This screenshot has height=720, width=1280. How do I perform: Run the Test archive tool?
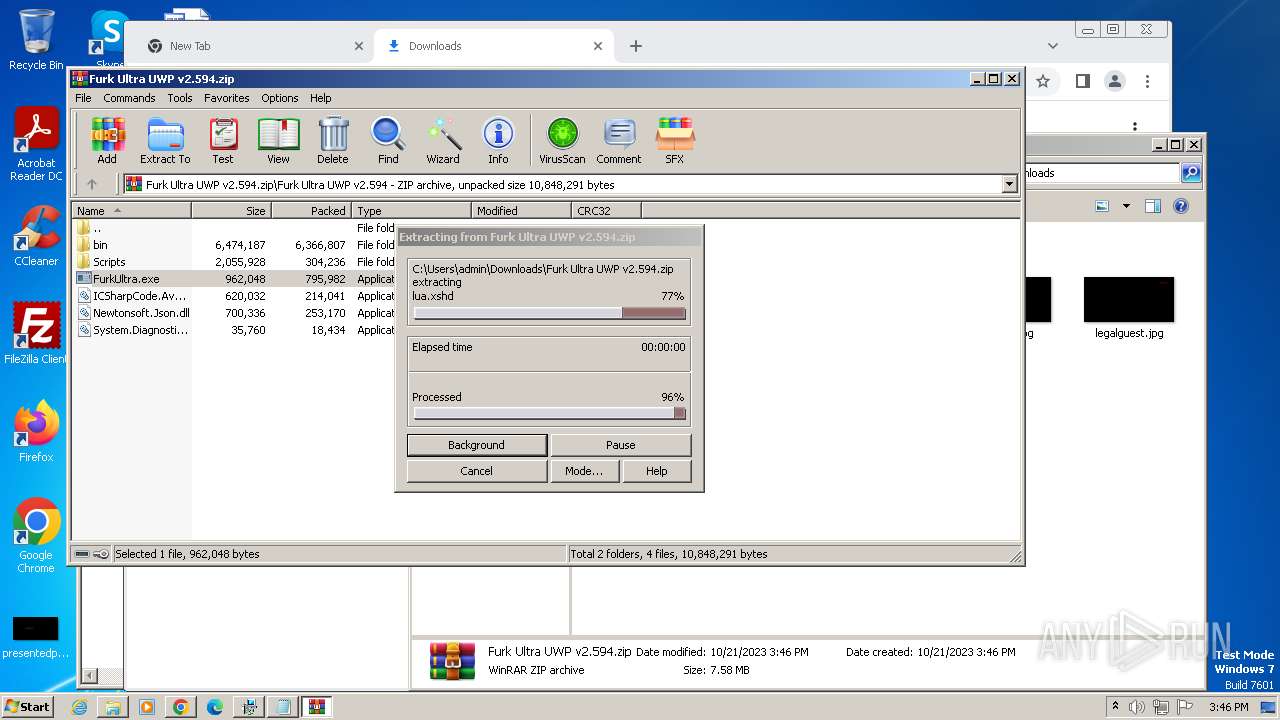(x=223, y=141)
